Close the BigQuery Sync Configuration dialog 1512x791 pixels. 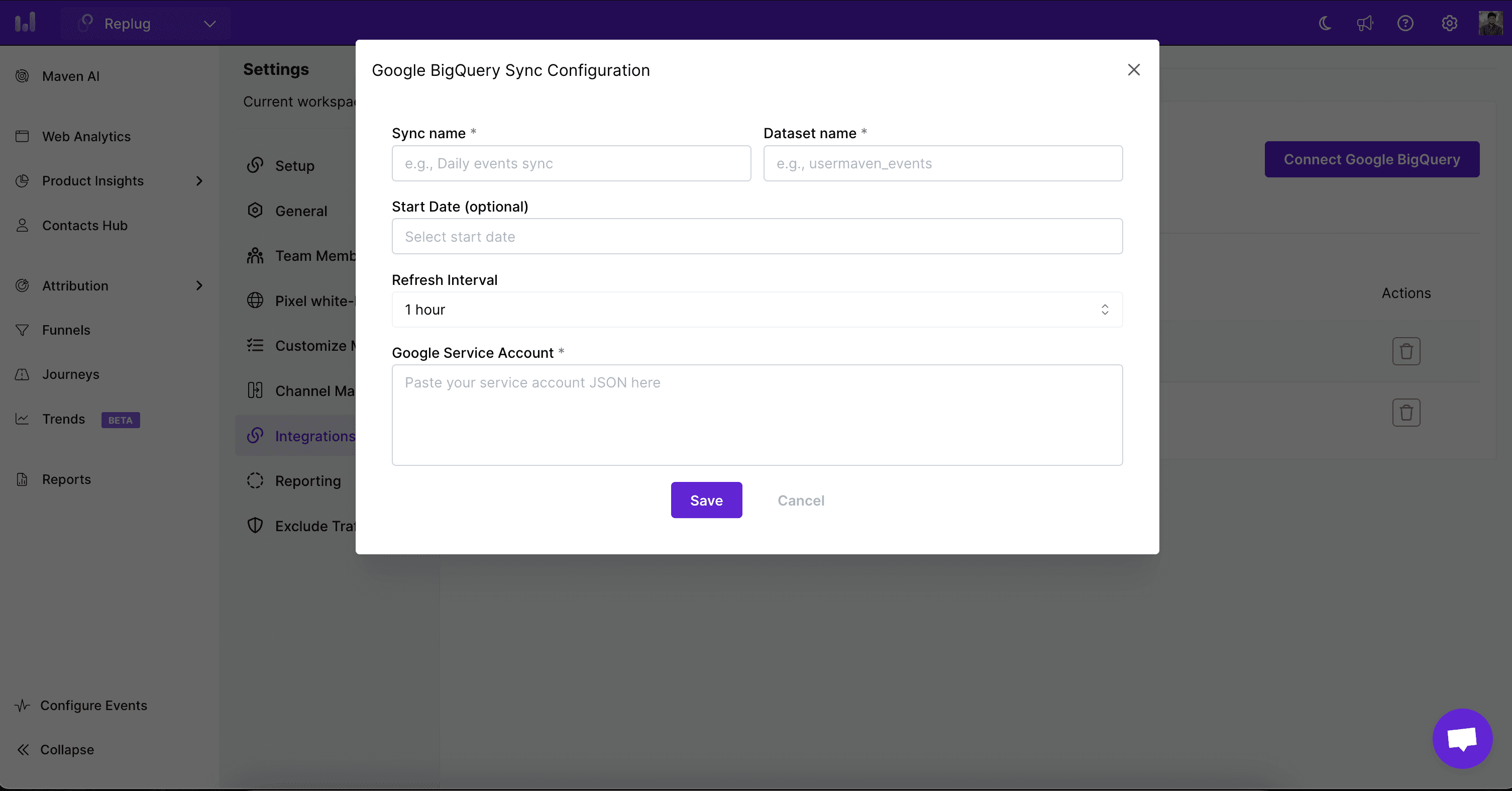click(x=1133, y=70)
